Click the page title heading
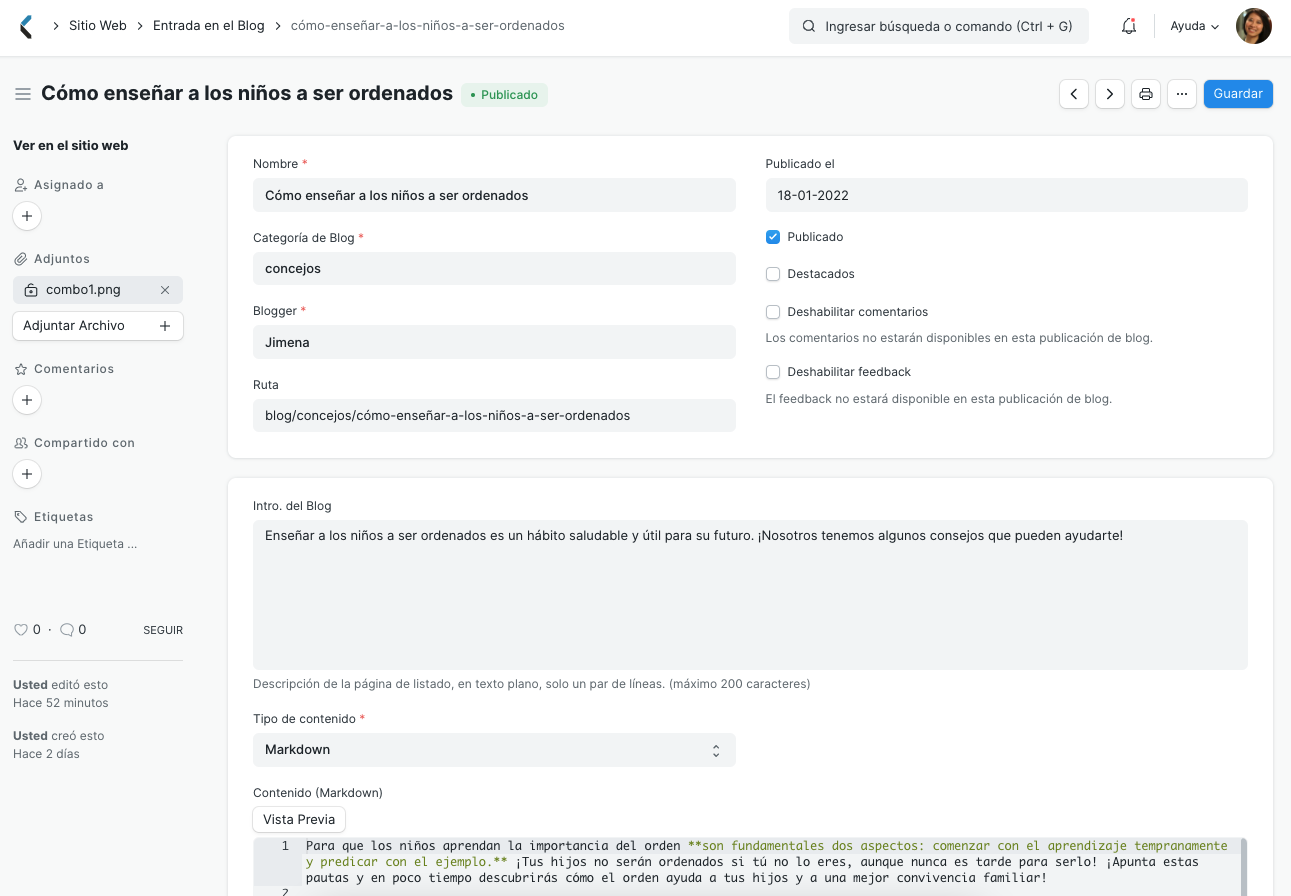Screen dimensions: 1291x896 point(247,93)
